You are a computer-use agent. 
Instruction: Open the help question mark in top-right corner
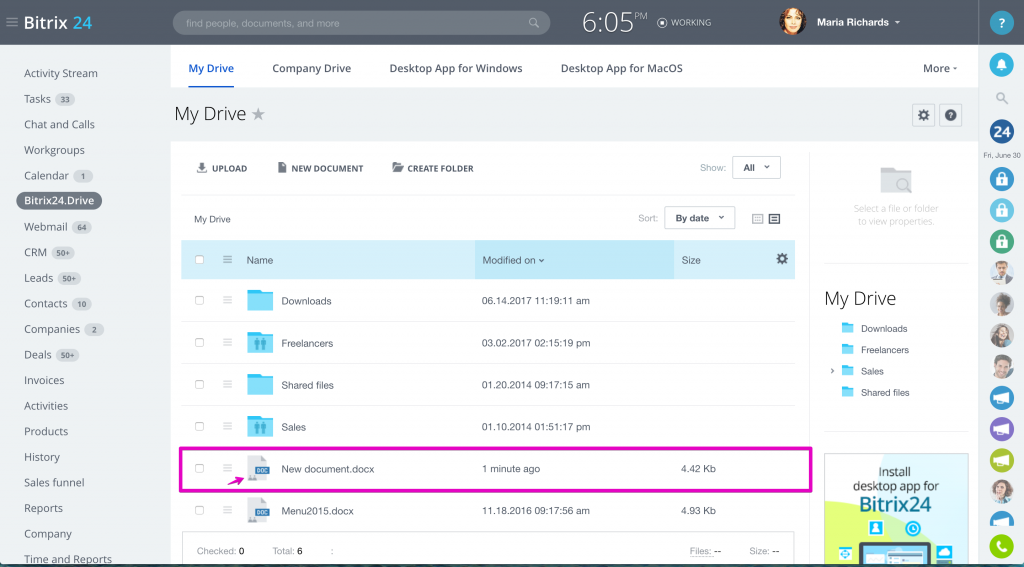click(x=1001, y=23)
